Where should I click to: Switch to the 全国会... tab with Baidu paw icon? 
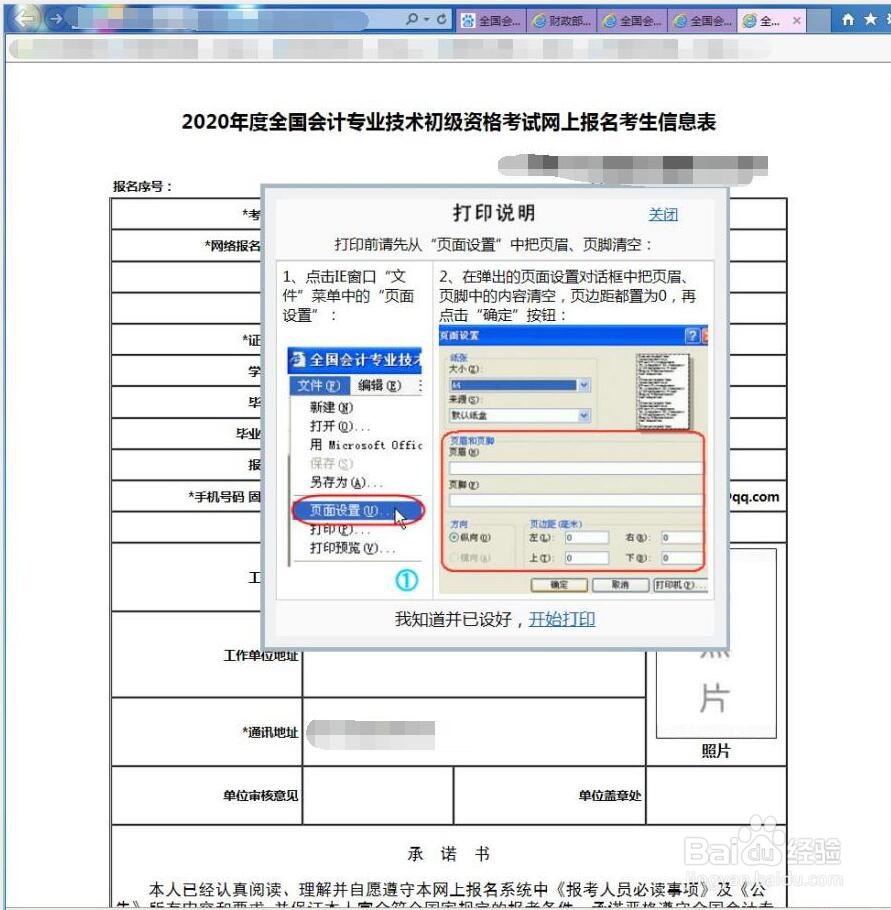point(491,21)
